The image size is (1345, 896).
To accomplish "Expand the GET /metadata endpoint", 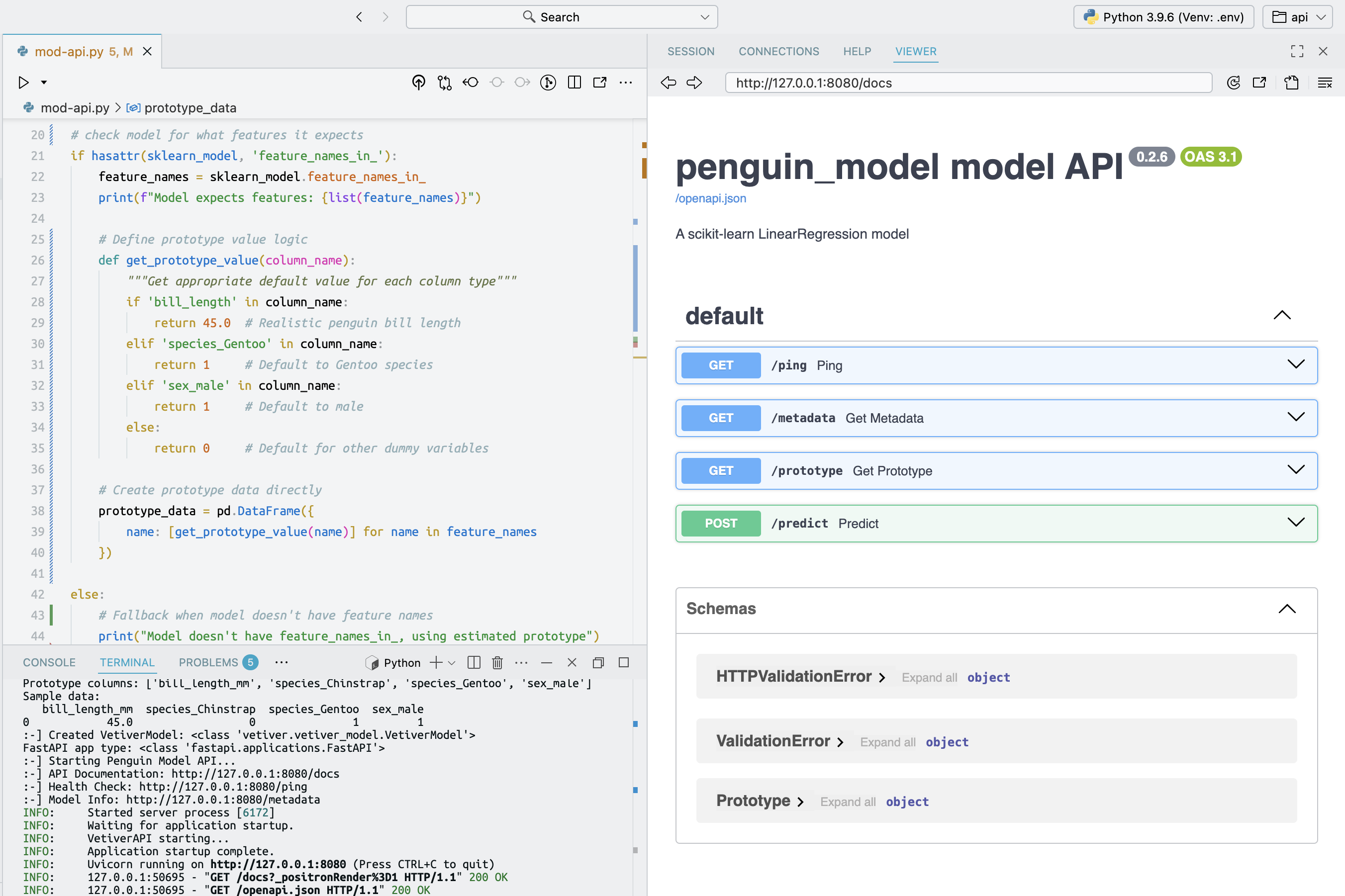I will pos(1295,418).
